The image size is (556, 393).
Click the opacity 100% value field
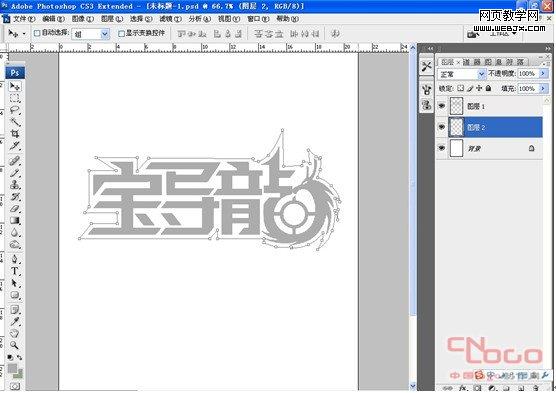pos(528,74)
